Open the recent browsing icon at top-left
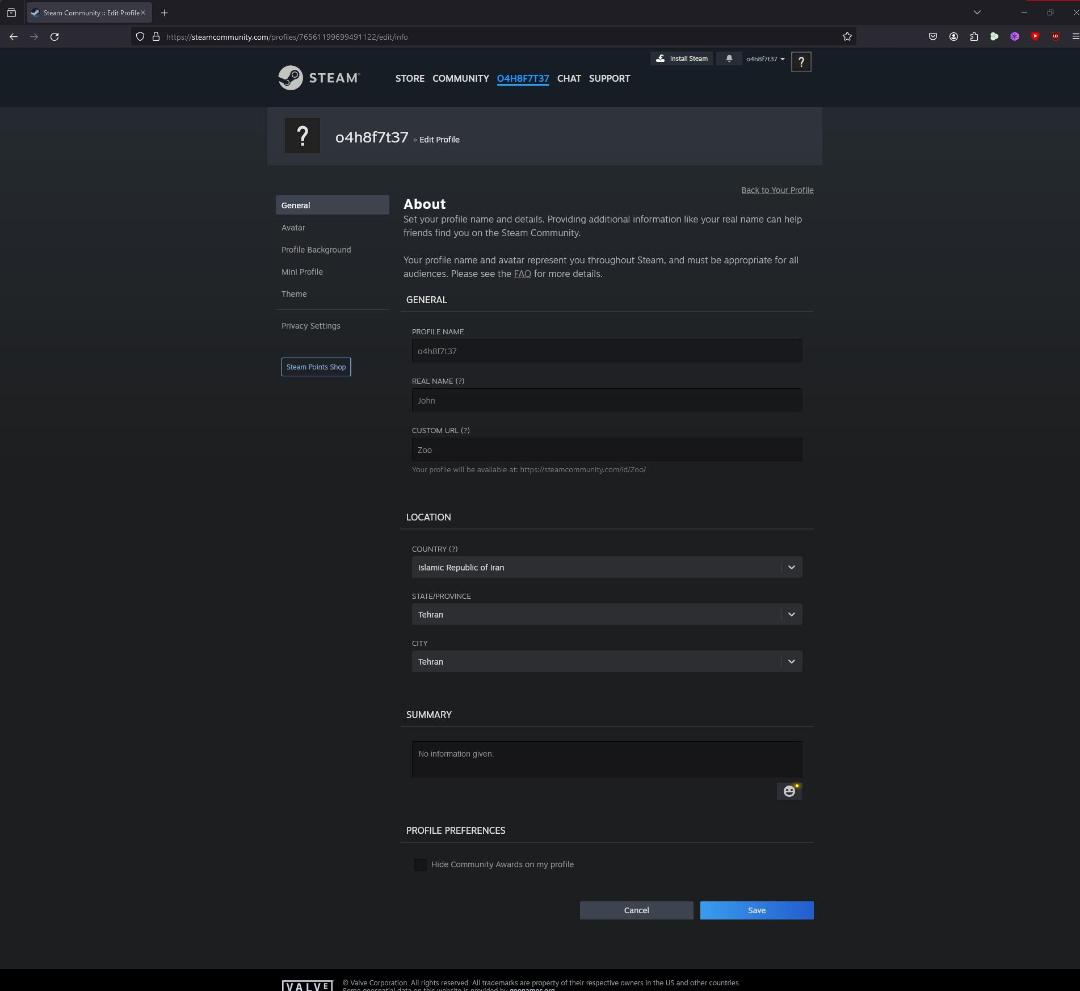The height and width of the screenshot is (991, 1080). click(x=11, y=12)
